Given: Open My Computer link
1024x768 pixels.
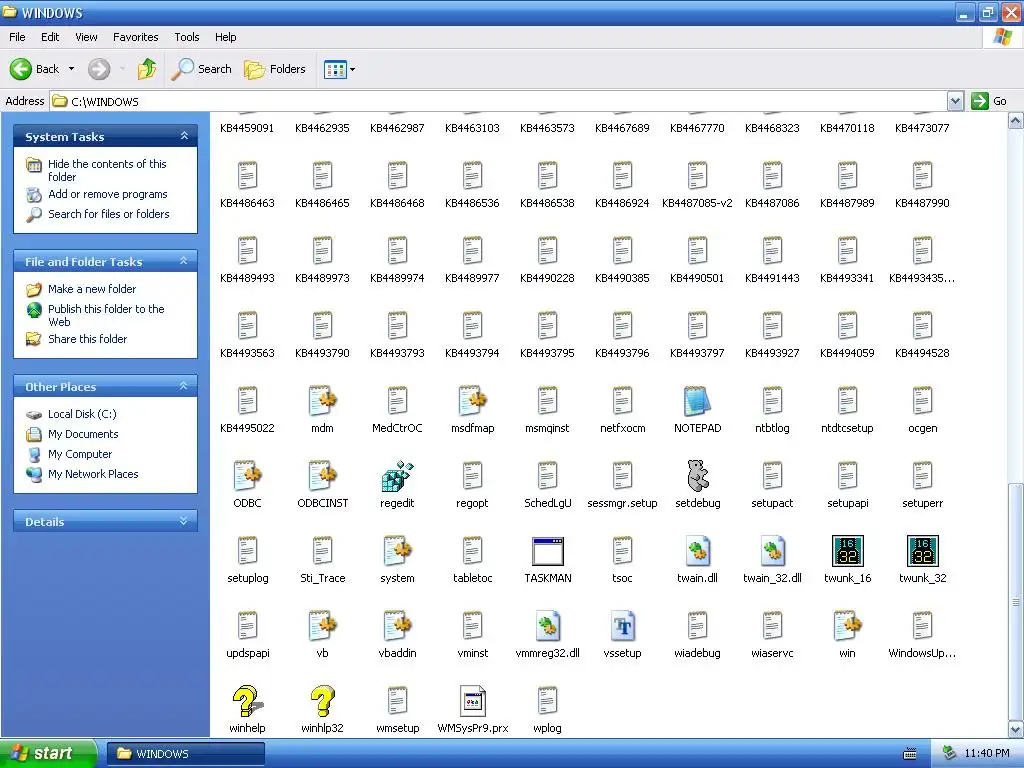Looking at the screenshot, I should pos(80,454).
